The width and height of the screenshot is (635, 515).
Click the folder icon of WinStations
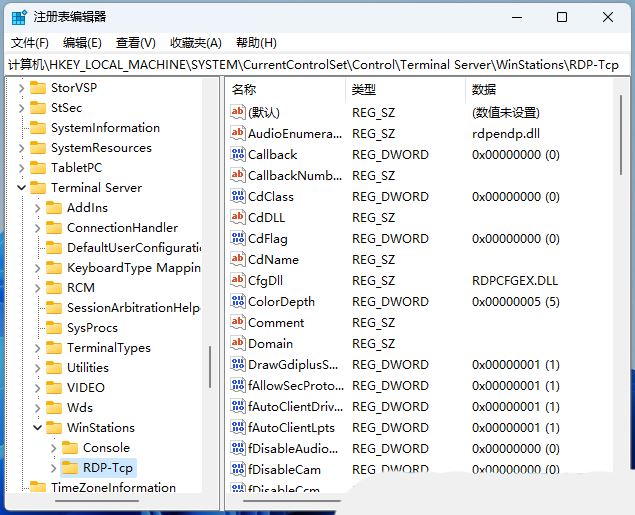click(x=54, y=428)
